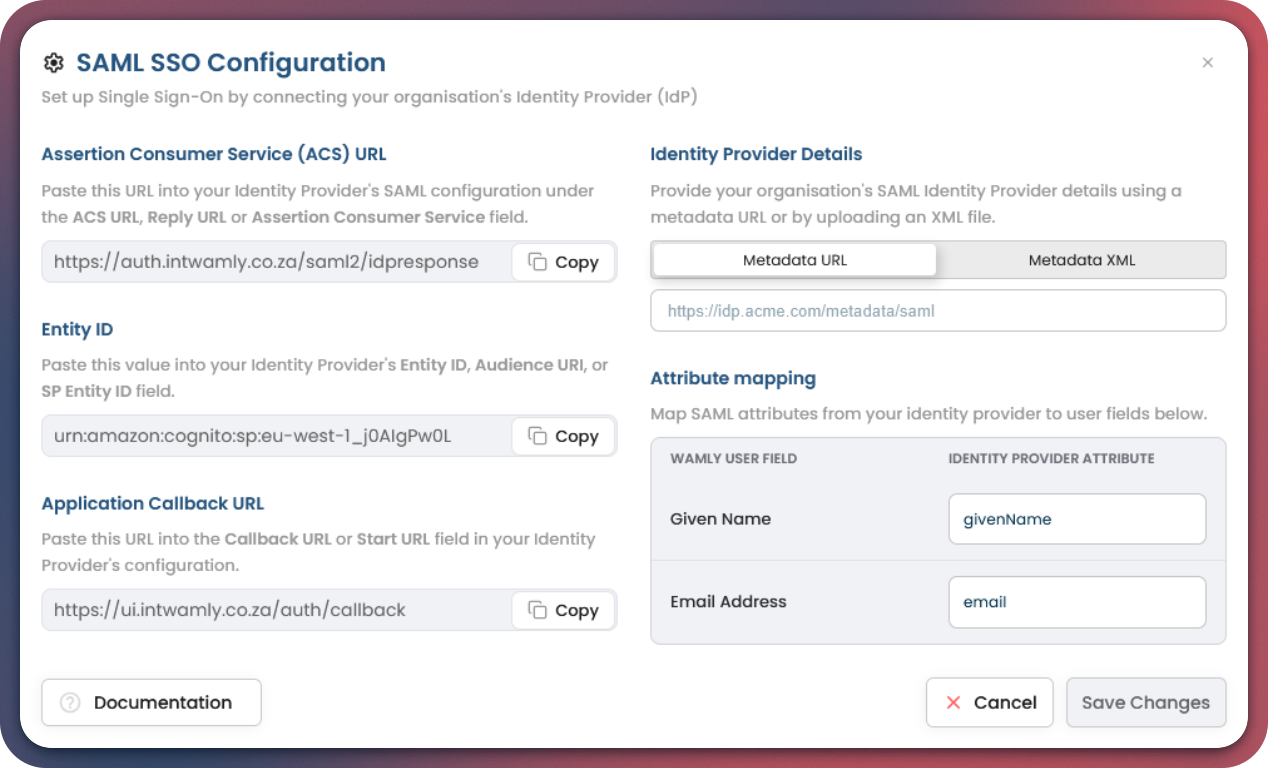Copy the Entity ID value
This screenshot has height=768, width=1268.
pyautogui.click(x=563, y=436)
